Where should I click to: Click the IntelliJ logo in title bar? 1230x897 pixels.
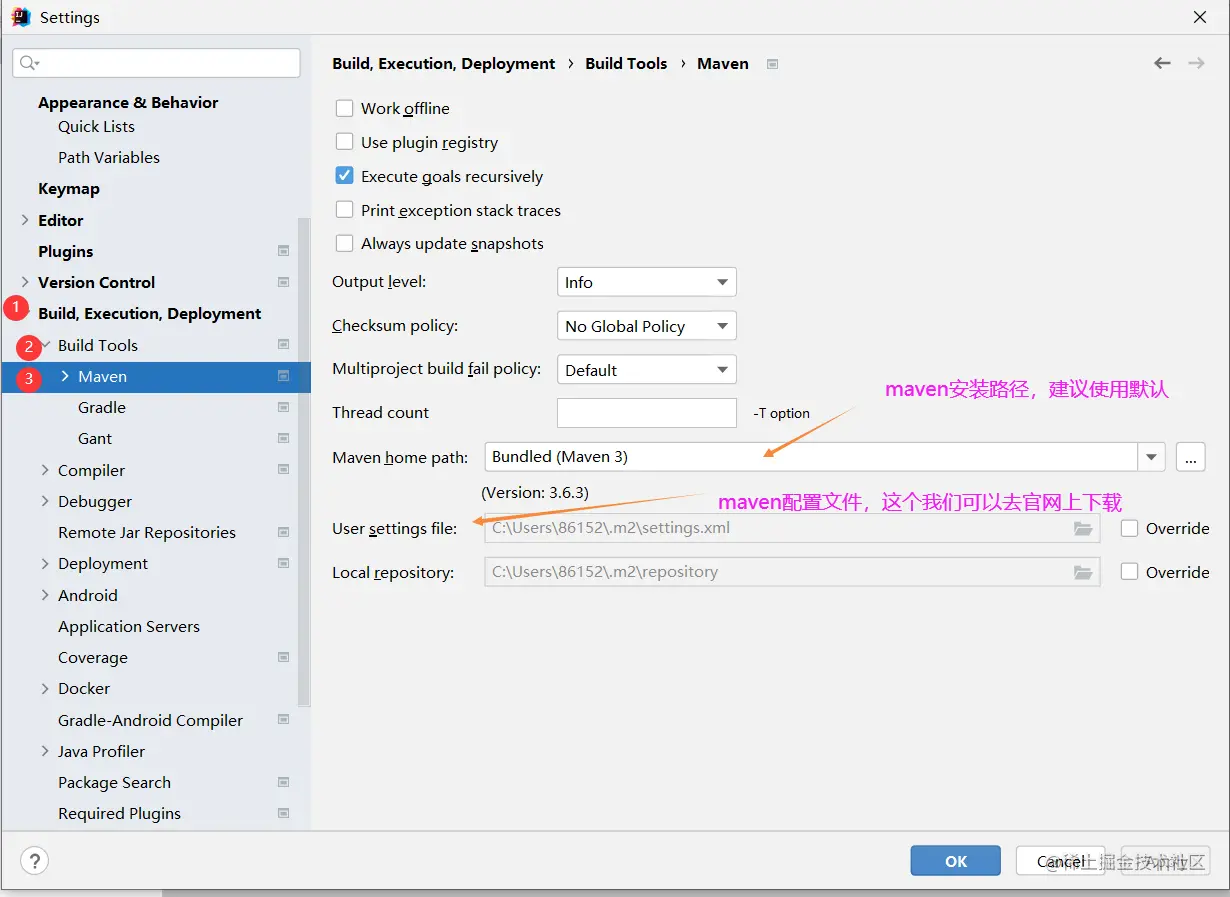click(20, 17)
